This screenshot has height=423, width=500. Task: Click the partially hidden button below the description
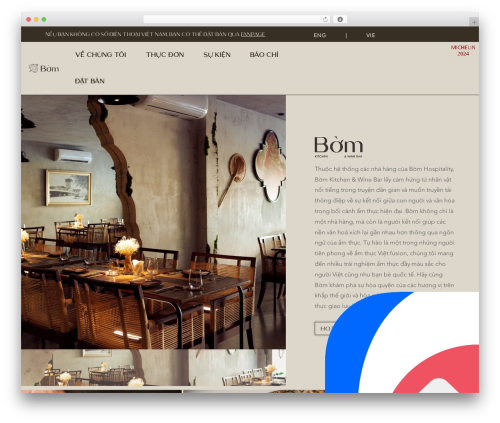click(x=322, y=329)
